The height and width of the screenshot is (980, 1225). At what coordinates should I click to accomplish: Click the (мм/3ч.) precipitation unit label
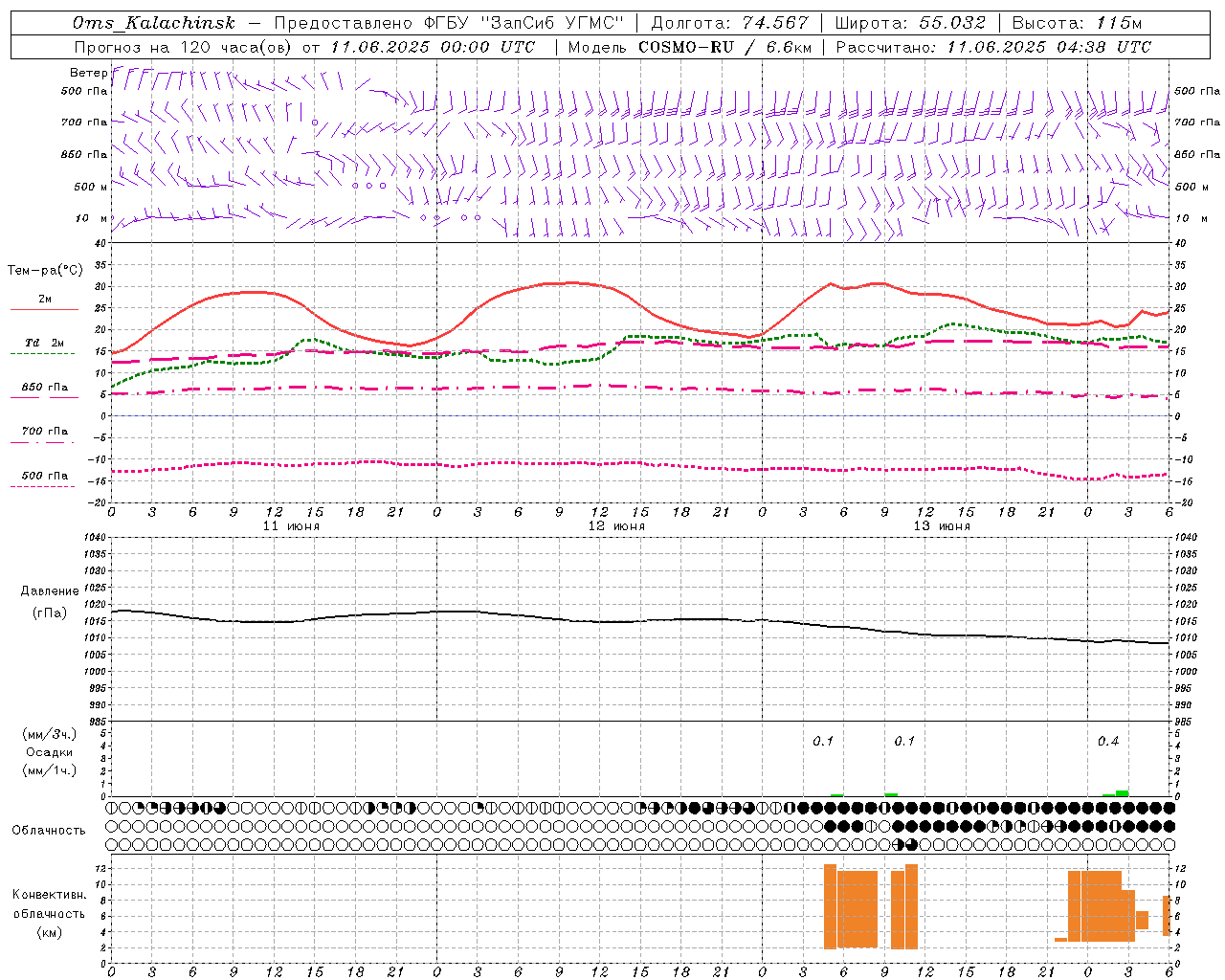coord(50,734)
